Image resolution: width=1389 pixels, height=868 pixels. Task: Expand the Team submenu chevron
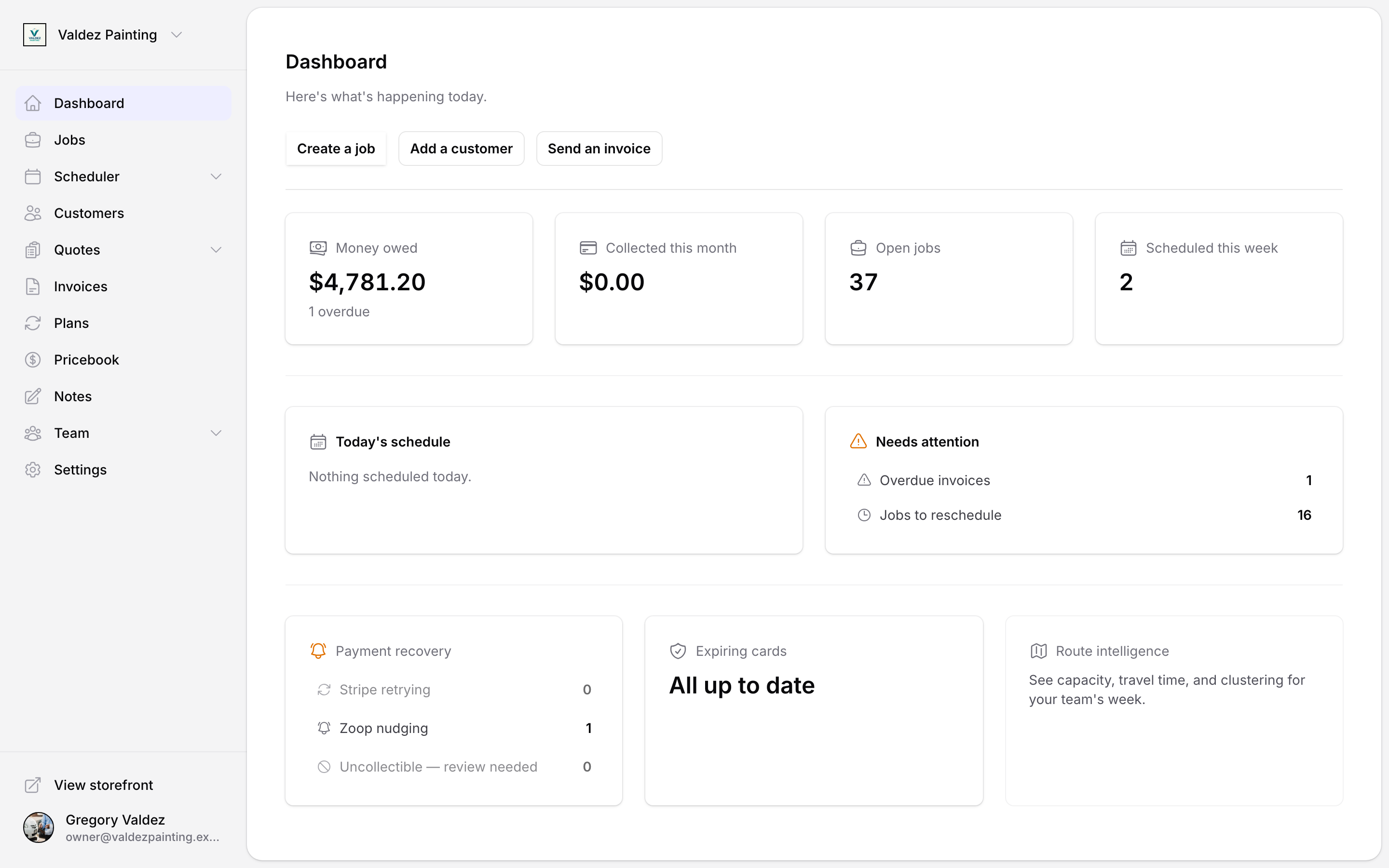point(216,433)
